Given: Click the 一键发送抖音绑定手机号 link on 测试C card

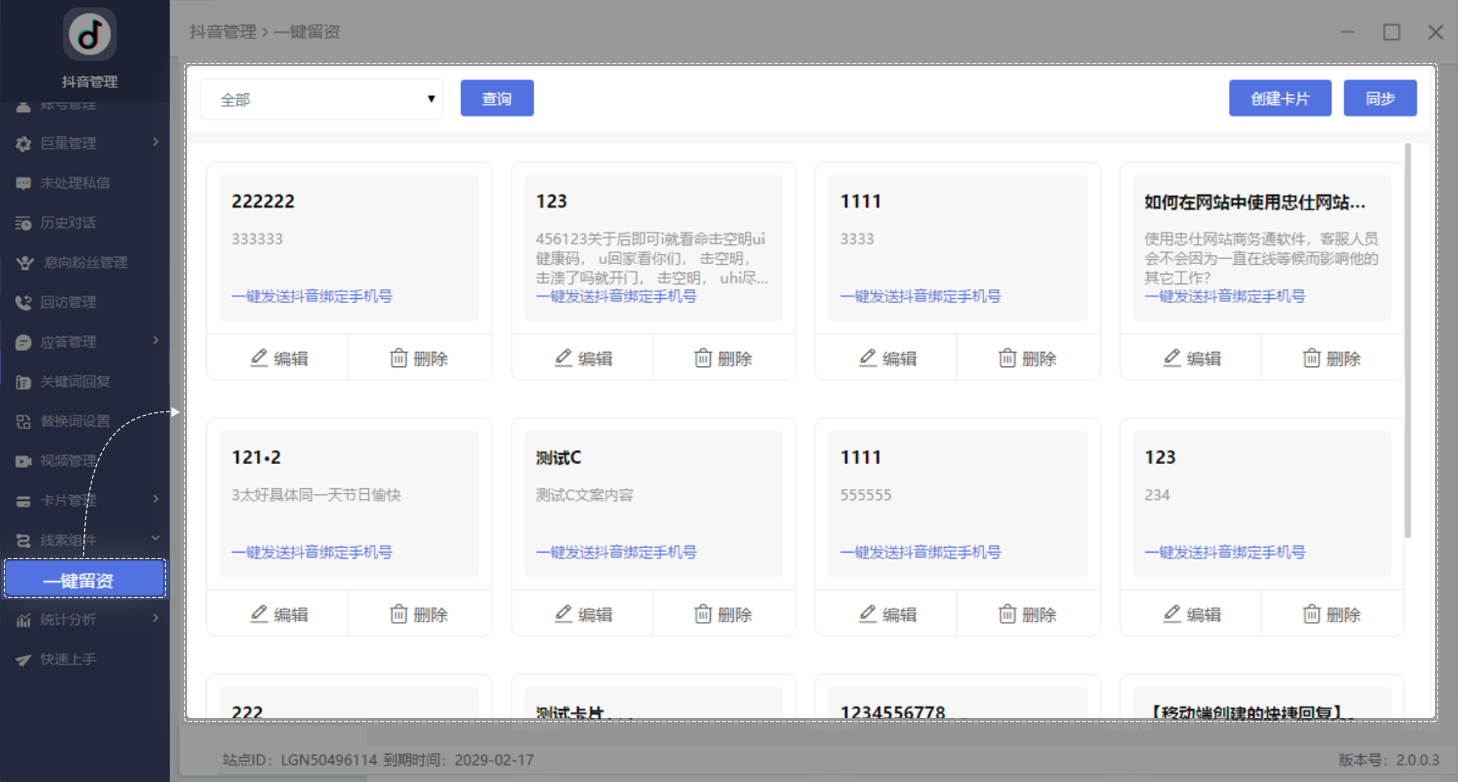Looking at the screenshot, I should (x=616, y=552).
